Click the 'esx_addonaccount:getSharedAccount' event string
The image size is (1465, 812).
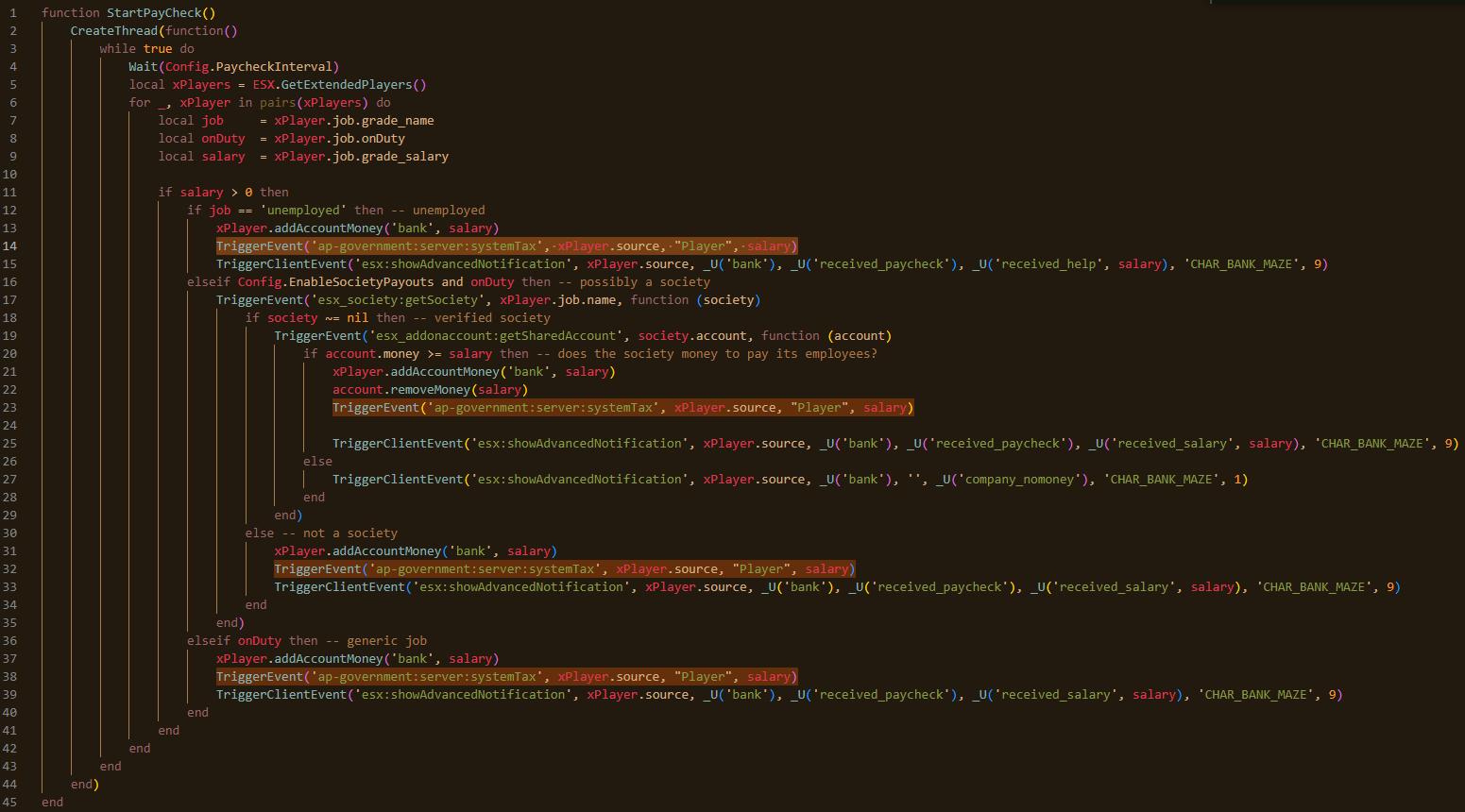496,336
